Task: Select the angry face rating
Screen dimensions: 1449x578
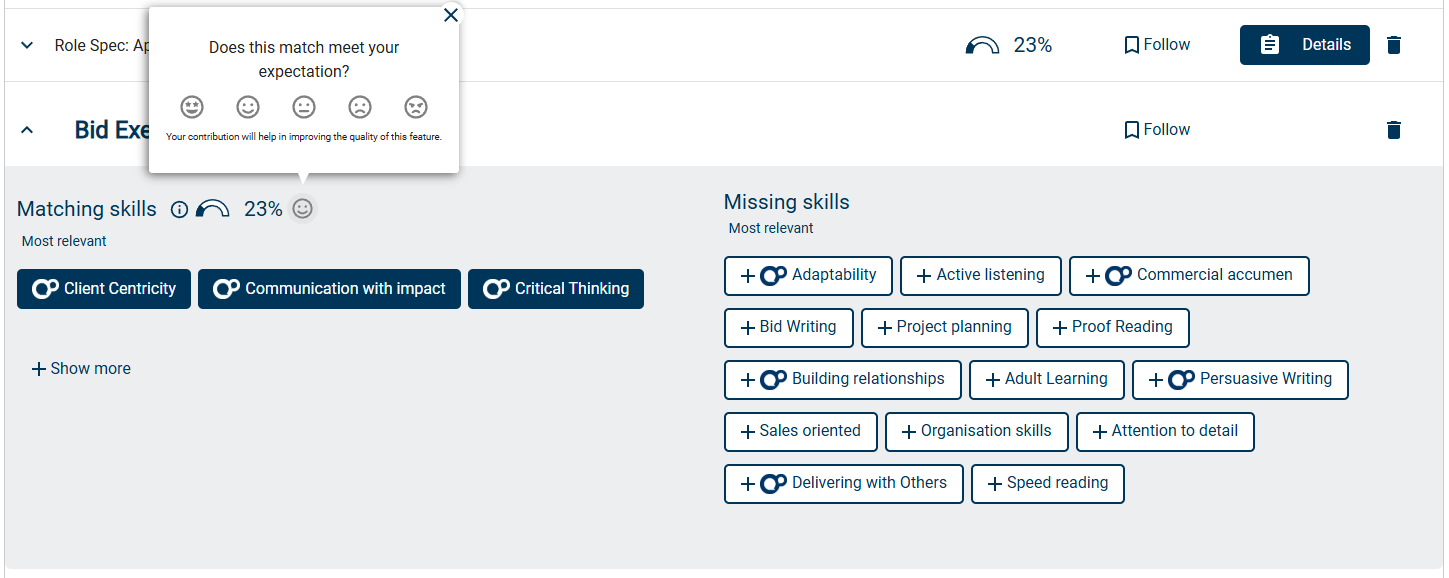Action: [416, 106]
